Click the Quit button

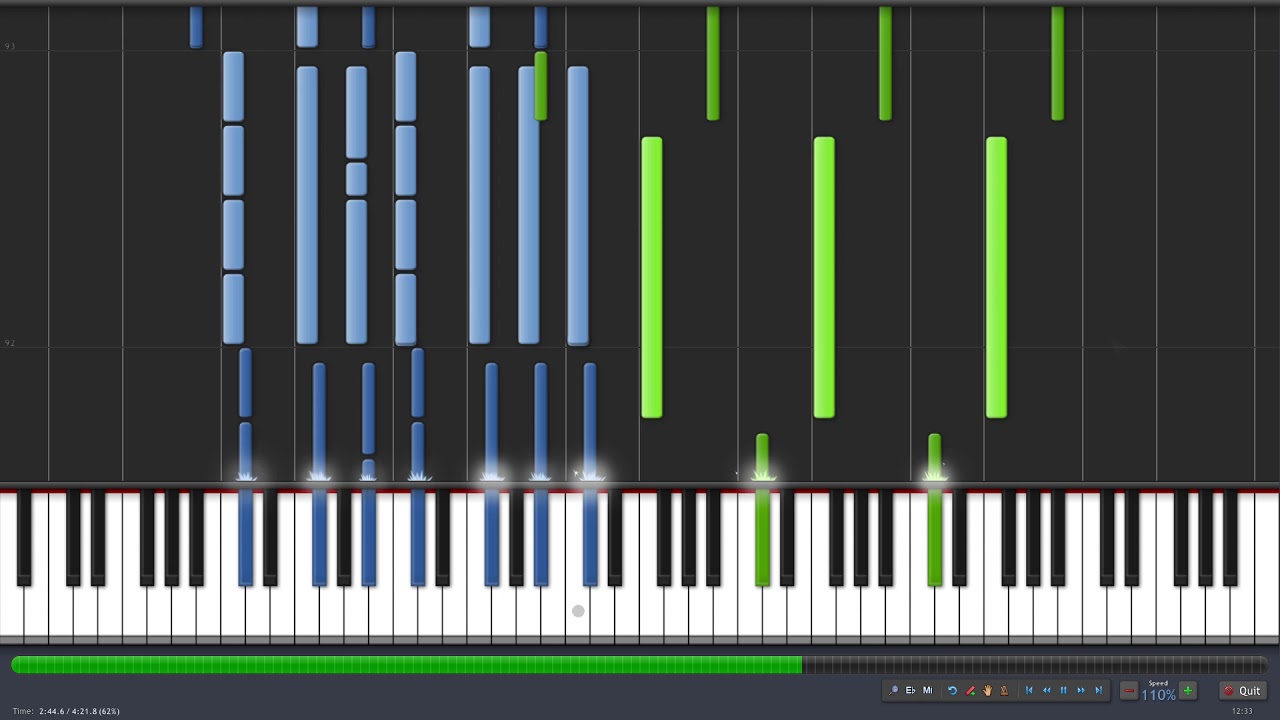pyautogui.click(x=1242, y=690)
